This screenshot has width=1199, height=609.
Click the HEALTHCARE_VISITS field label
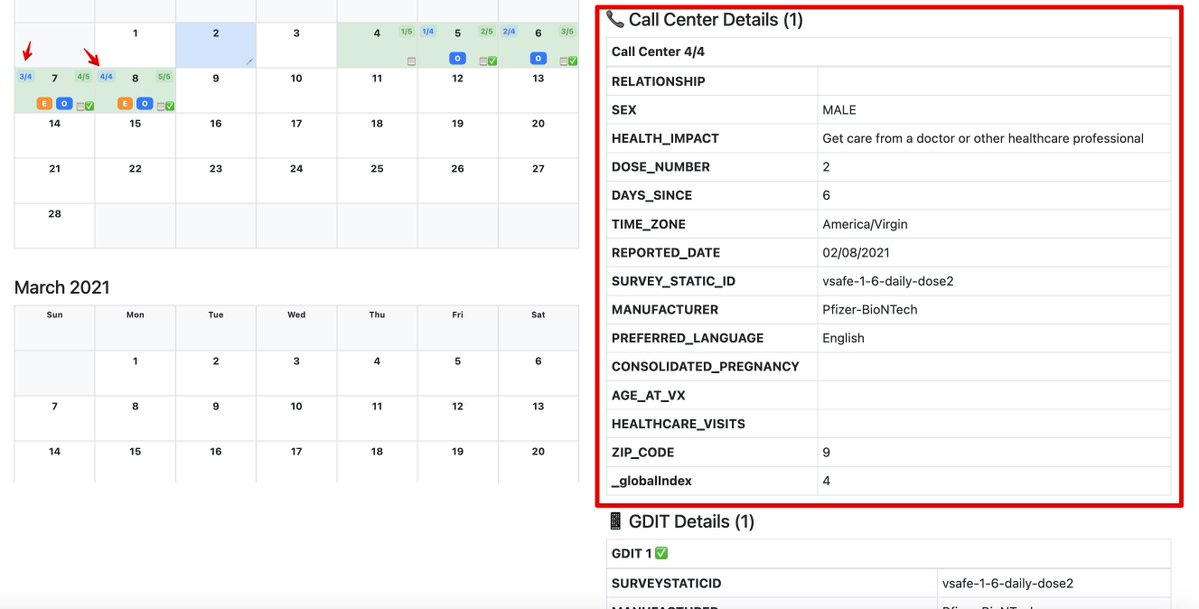[x=678, y=424]
